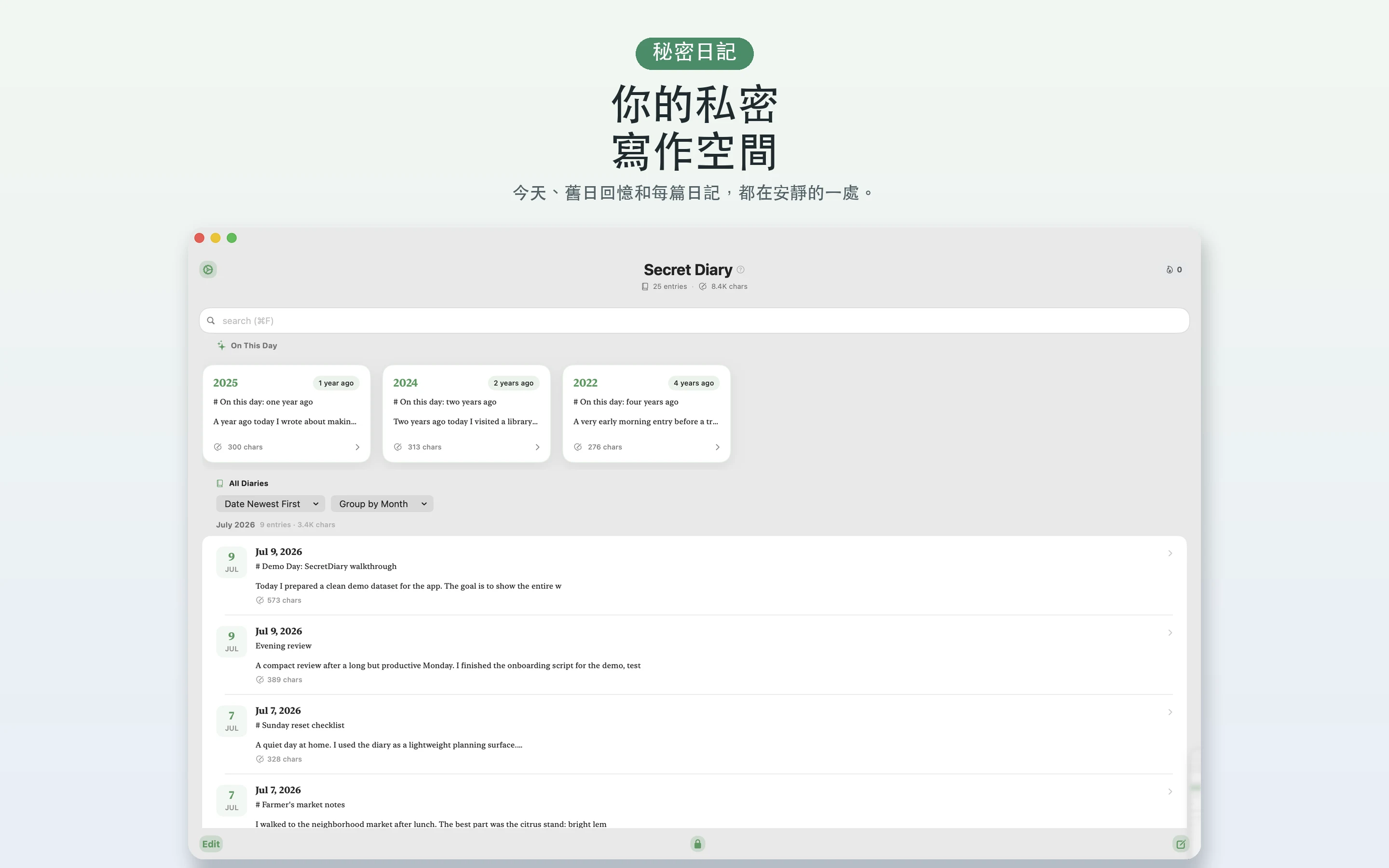The height and width of the screenshot is (868, 1389).
Task: Click the Secret Diary title
Action: pyautogui.click(x=688, y=269)
